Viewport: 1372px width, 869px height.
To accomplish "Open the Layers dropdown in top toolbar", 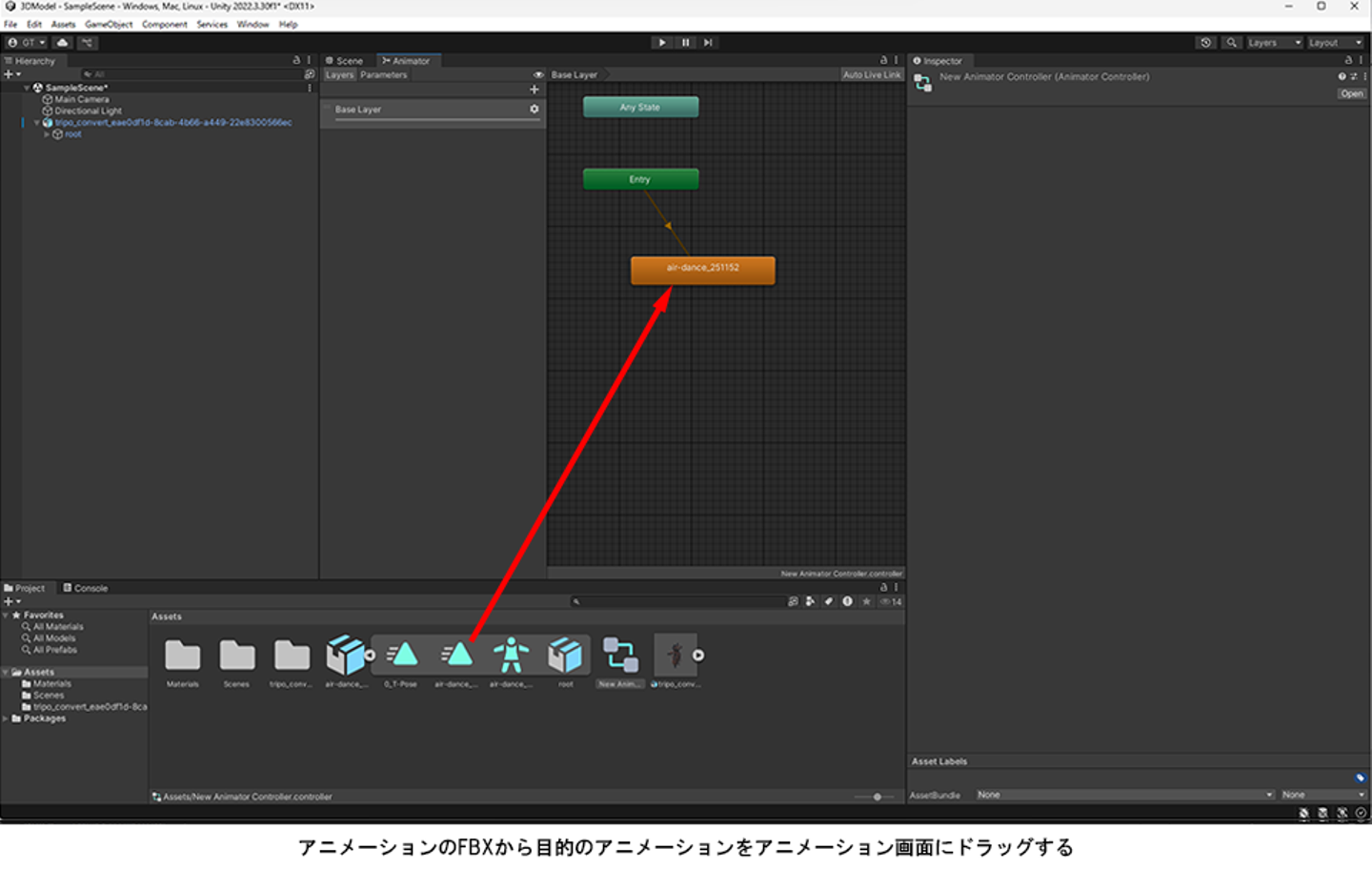I will pos(1274,43).
